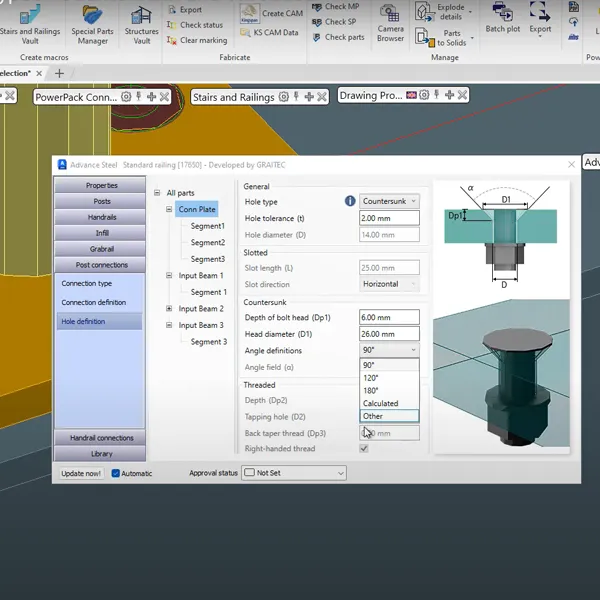The height and width of the screenshot is (600, 600).
Task: Toggle Automatic update checkbox
Action: (x=116, y=473)
